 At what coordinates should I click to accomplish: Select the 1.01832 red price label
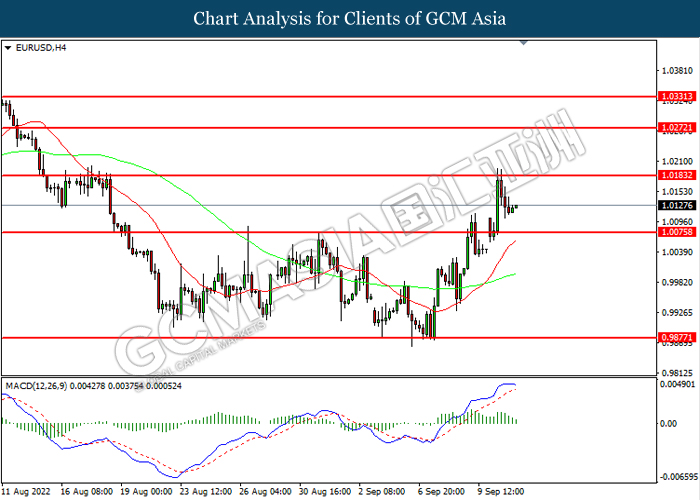point(677,175)
